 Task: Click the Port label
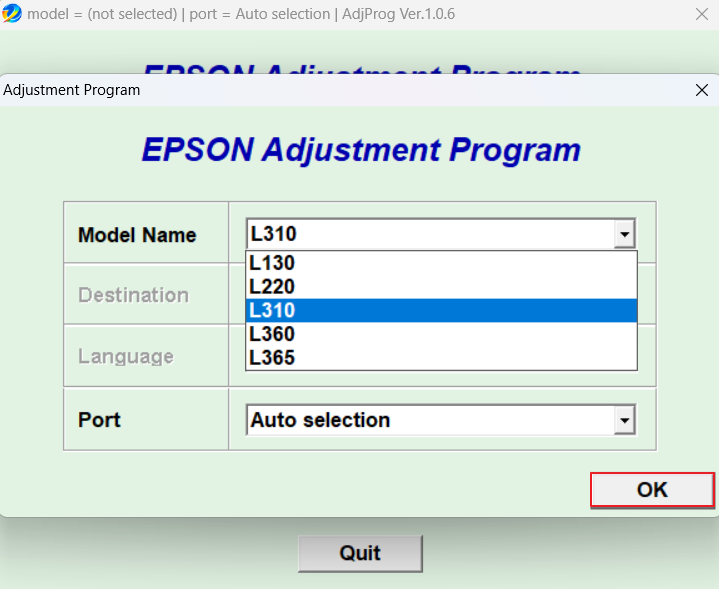click(99, 420)
